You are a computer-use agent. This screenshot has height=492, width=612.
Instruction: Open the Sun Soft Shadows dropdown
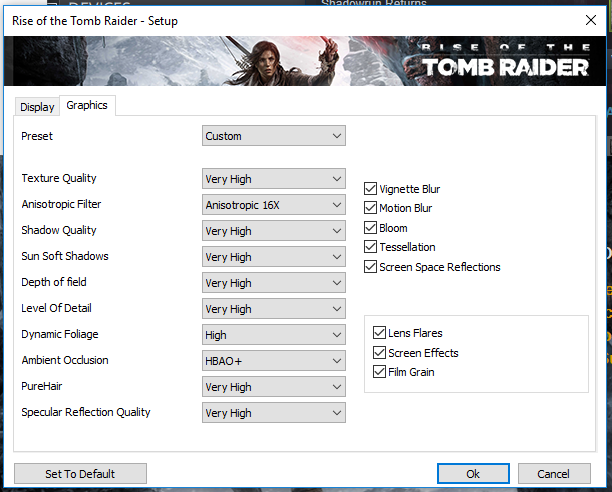click(x=273, y=257)
